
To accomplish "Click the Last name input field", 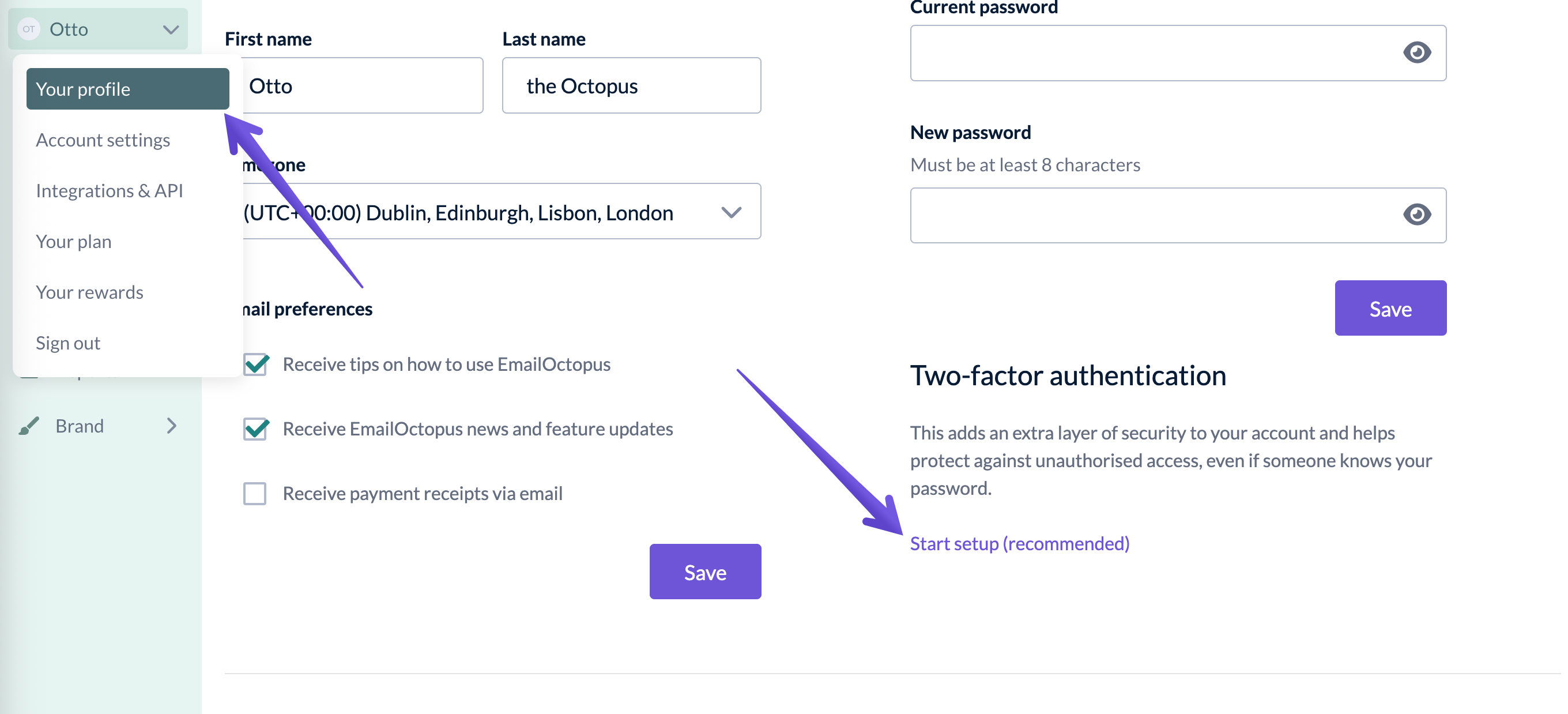I will point(631,86).
